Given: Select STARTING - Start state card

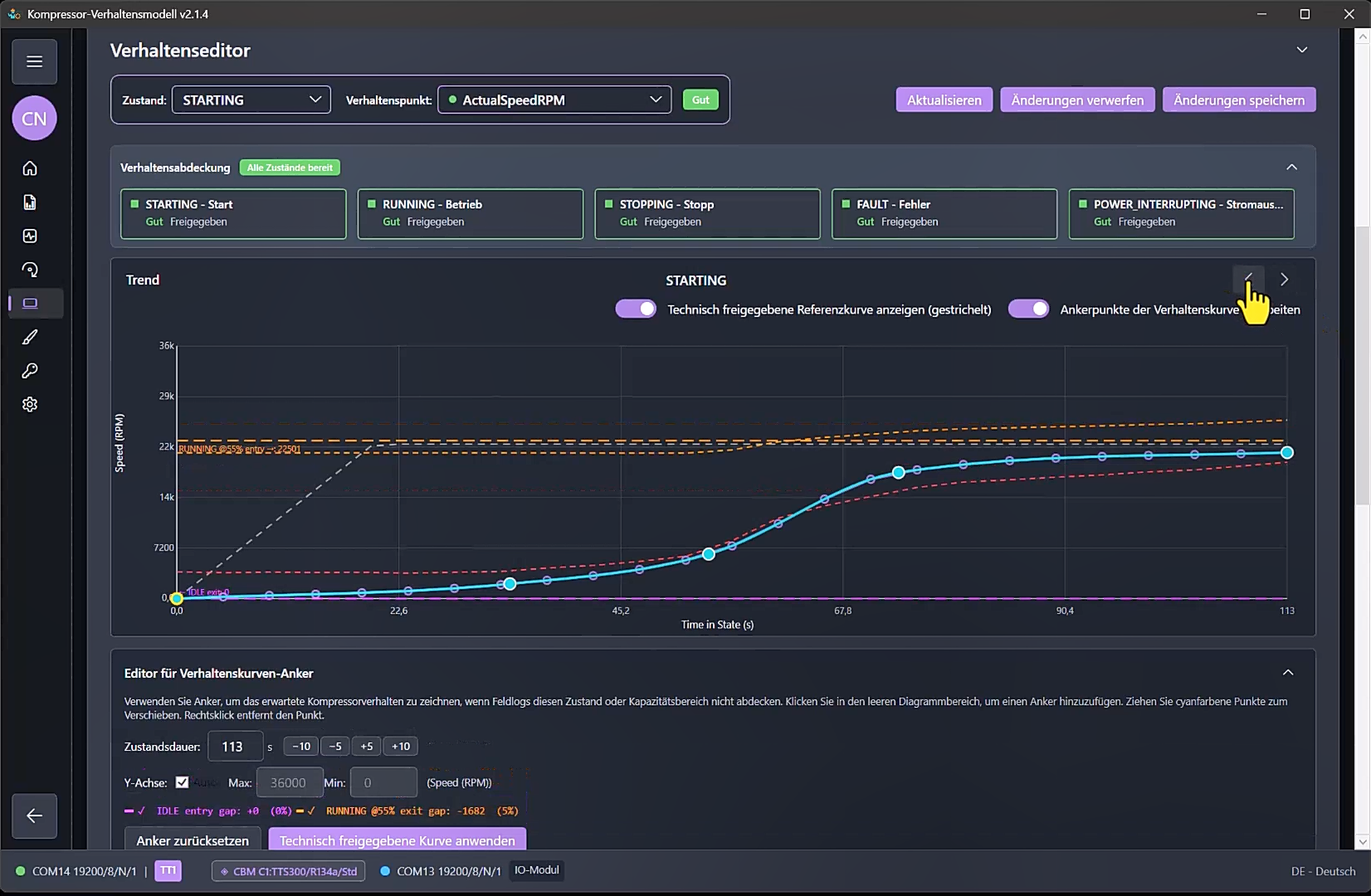Looking at the screenshot, I should 233,214.
